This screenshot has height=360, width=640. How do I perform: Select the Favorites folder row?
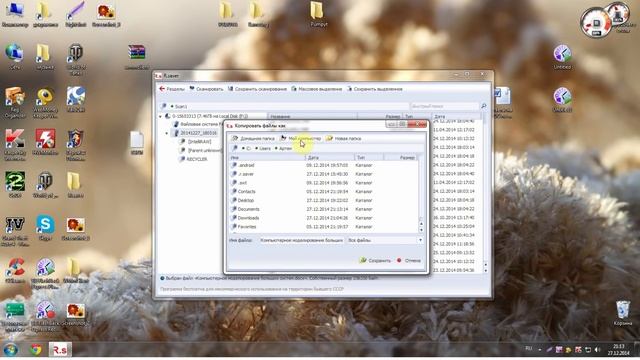324,227
